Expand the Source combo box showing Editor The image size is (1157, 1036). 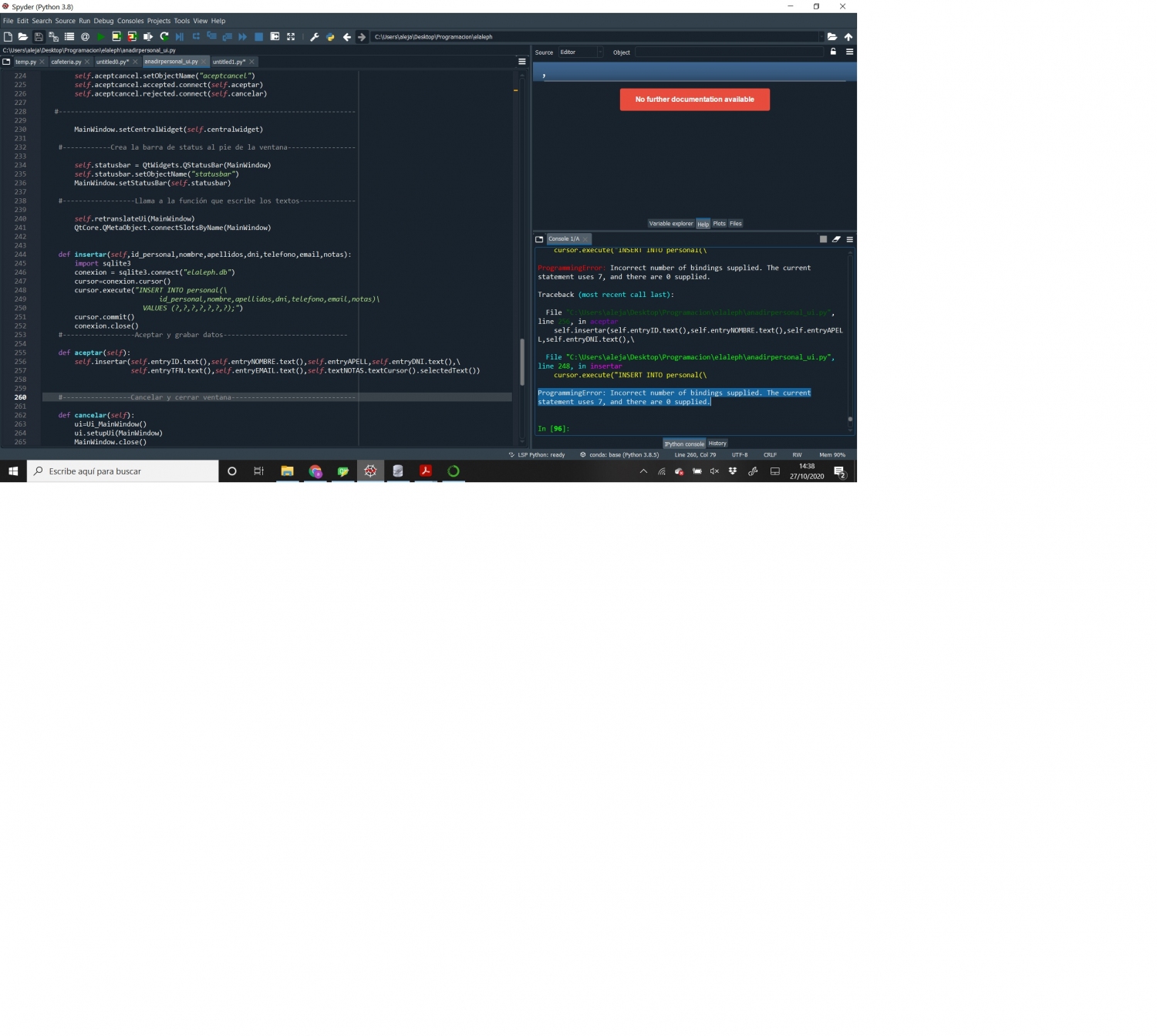pyautogui.click(x=581, y=52)
